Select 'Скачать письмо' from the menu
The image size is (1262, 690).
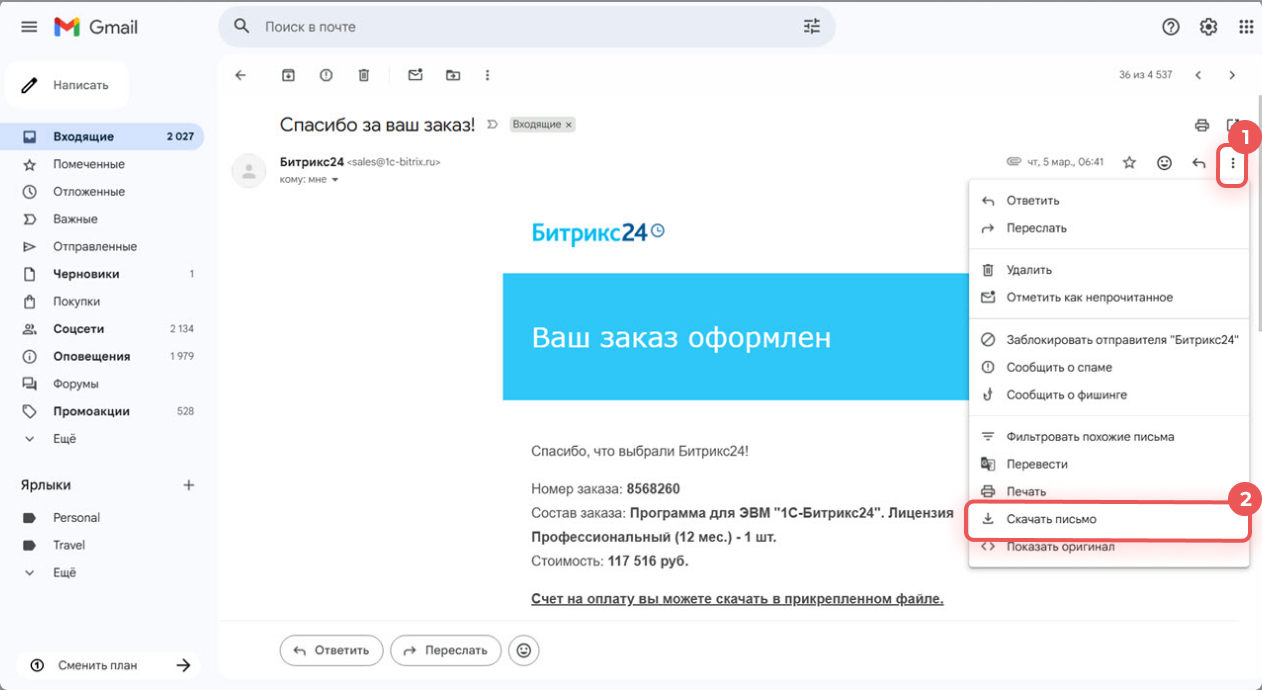[x=1051, y=519]
